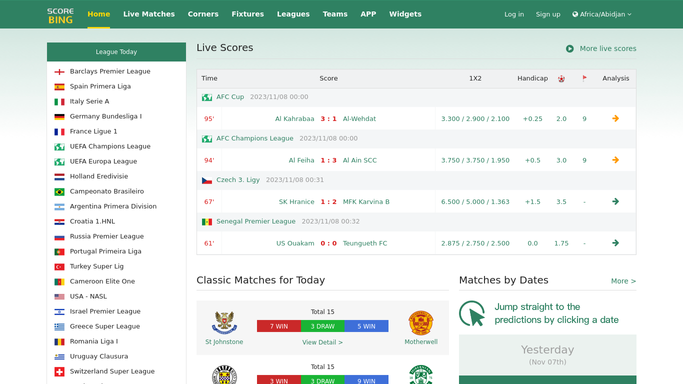Click Argentina flag beside Primera Division
This screenshot has width=683, height=384.
point(59,207)
